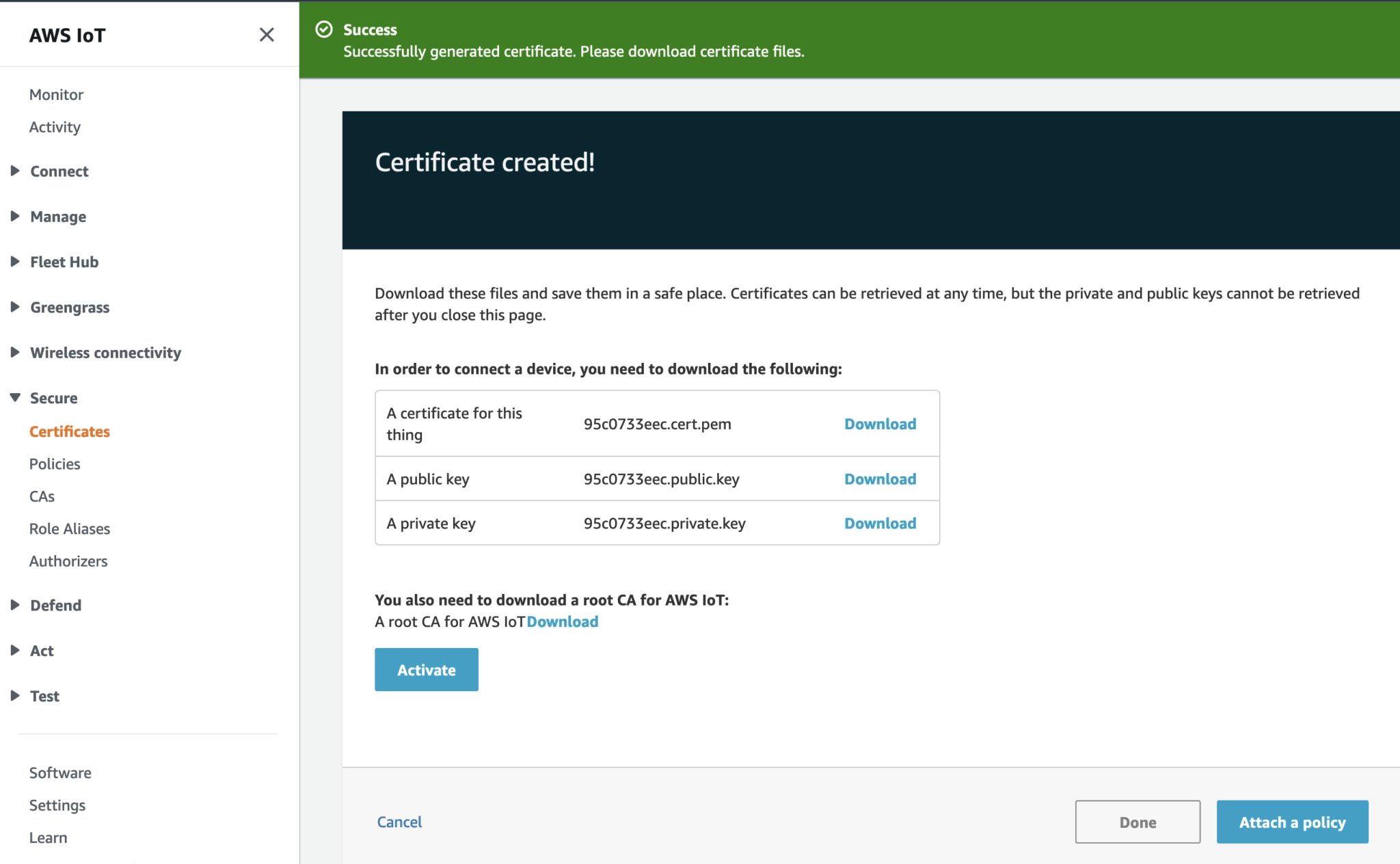This screenshot has height=864, width=1400.
Task: Open Policies under Secure
Action: [x=55, y=464]
